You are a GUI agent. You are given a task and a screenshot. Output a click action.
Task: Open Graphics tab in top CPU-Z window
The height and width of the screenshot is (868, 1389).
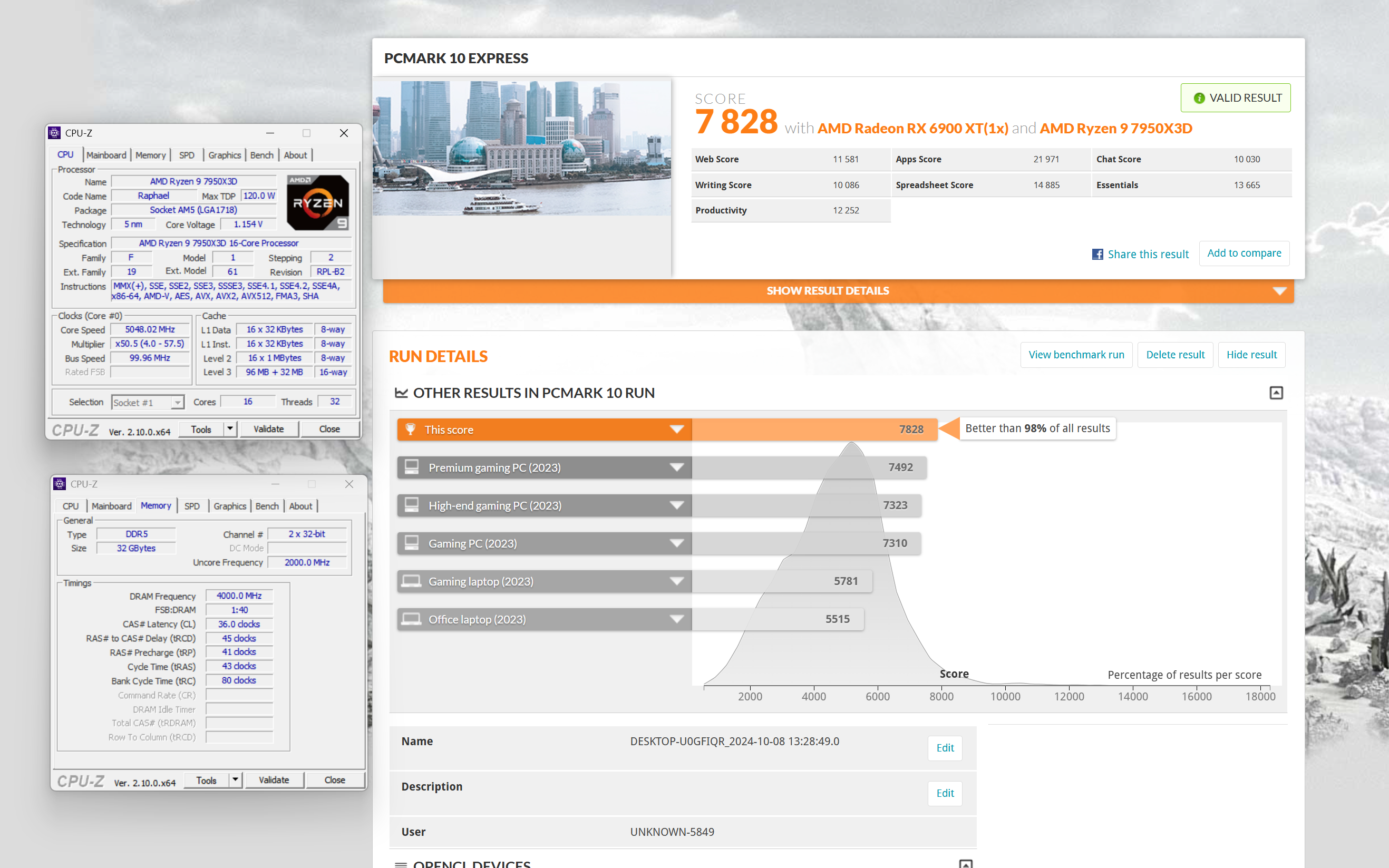pyautogui.click(x=225, y=155)
